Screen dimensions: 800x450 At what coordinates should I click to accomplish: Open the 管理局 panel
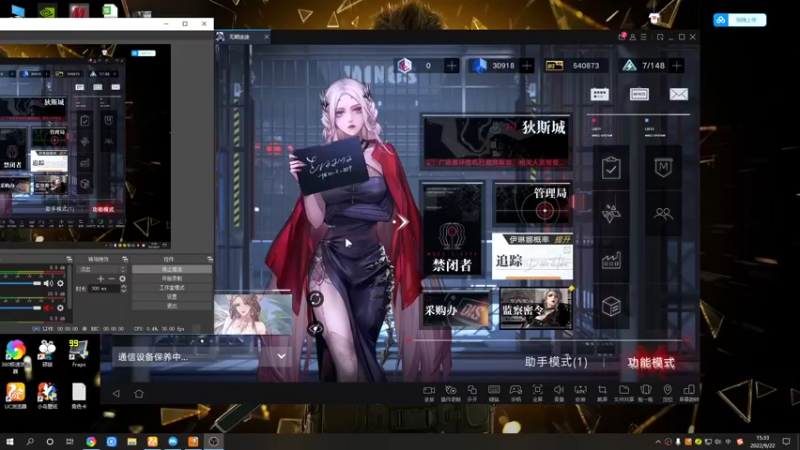(532, 204)
